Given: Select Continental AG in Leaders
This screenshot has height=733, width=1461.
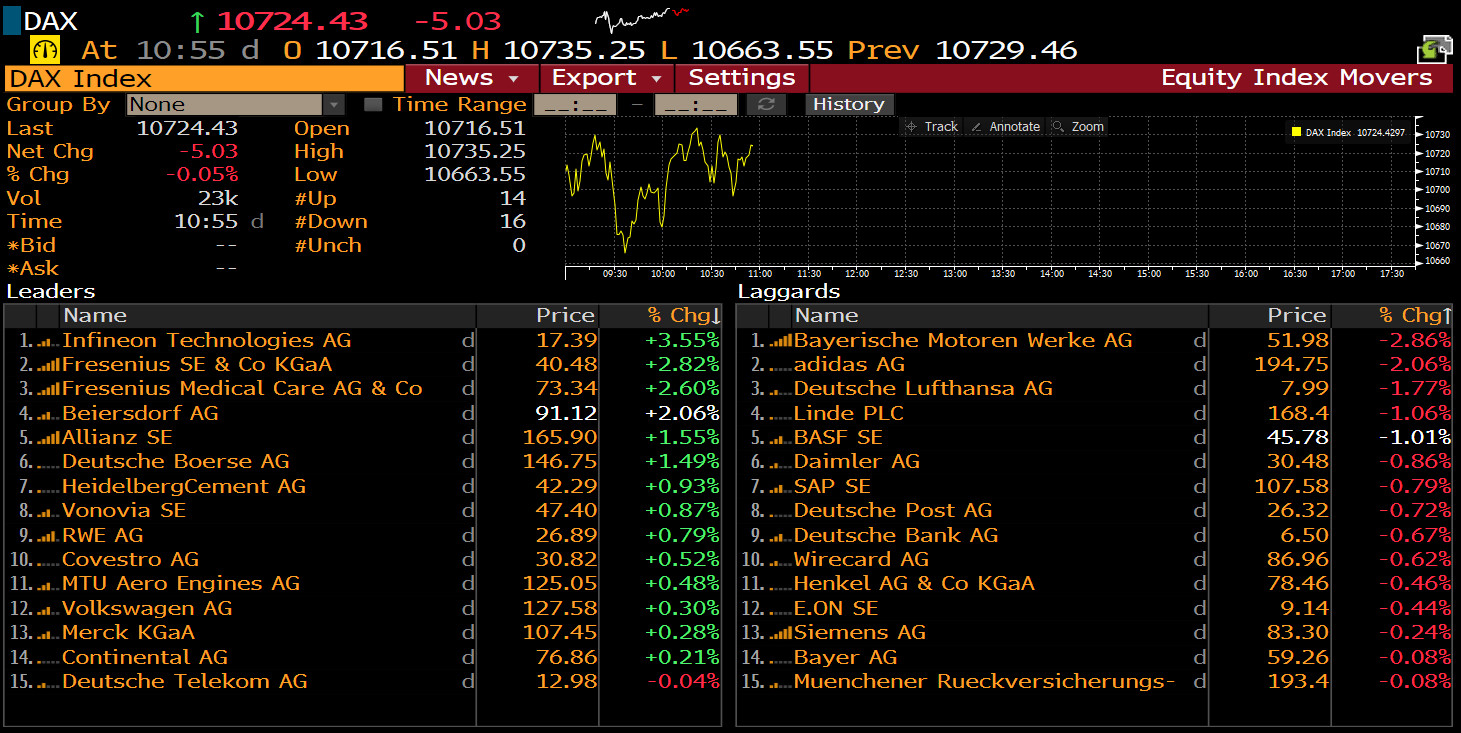Looking at the screenshot, I should click(x=145, y=657).
